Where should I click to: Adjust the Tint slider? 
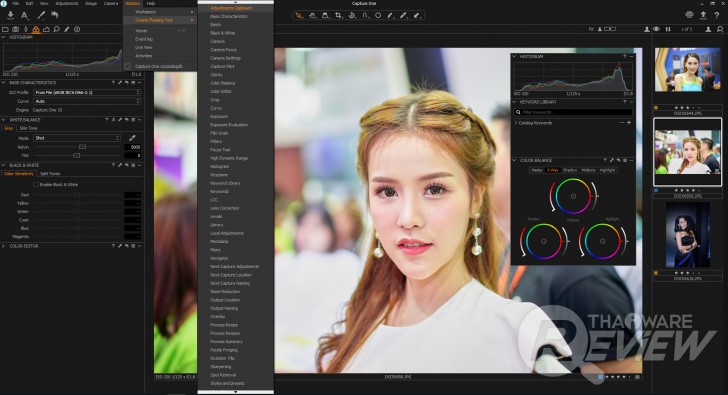point(78,155)
